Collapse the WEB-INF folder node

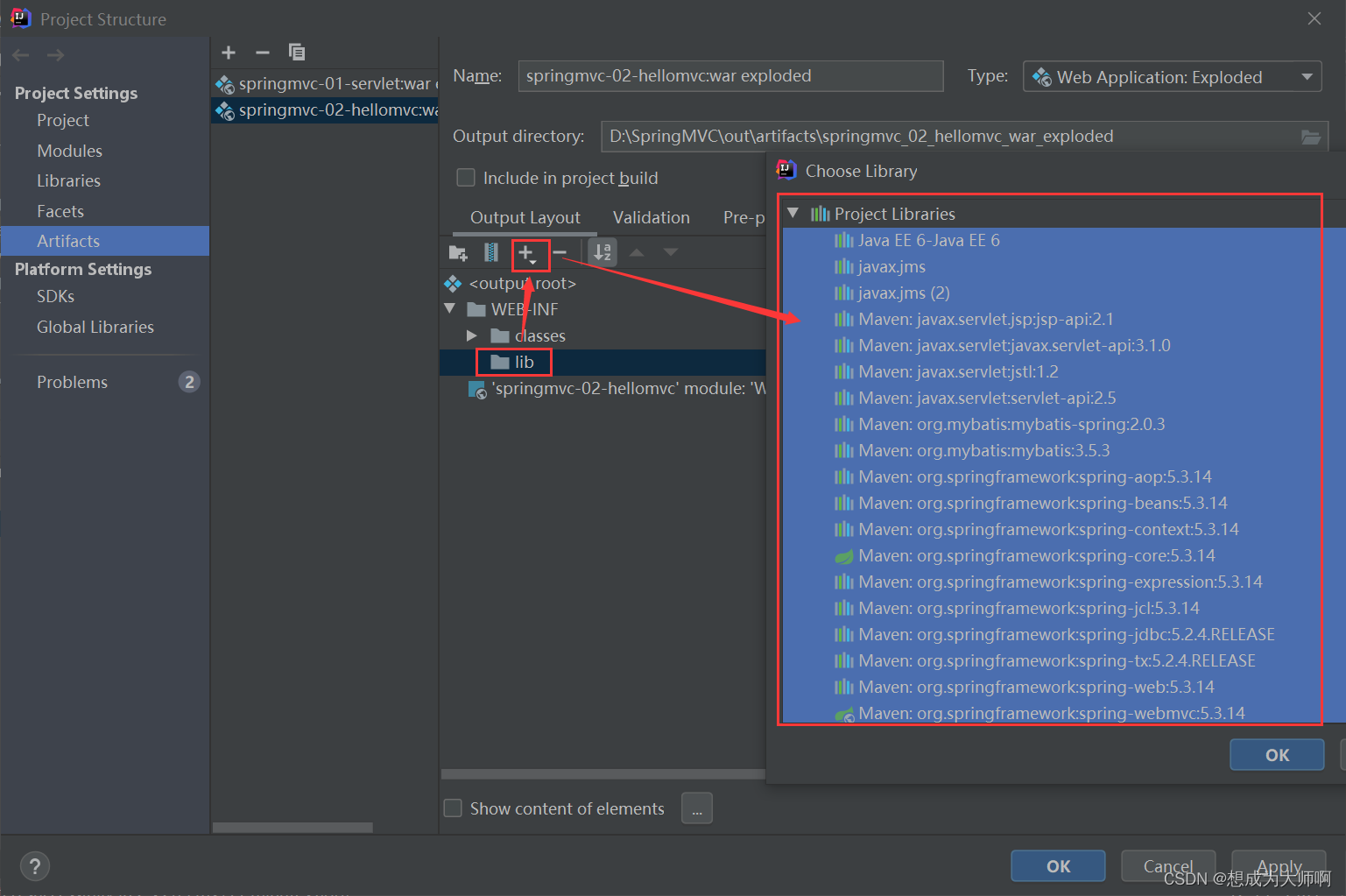pyautogui.click(x=449, y=309)
